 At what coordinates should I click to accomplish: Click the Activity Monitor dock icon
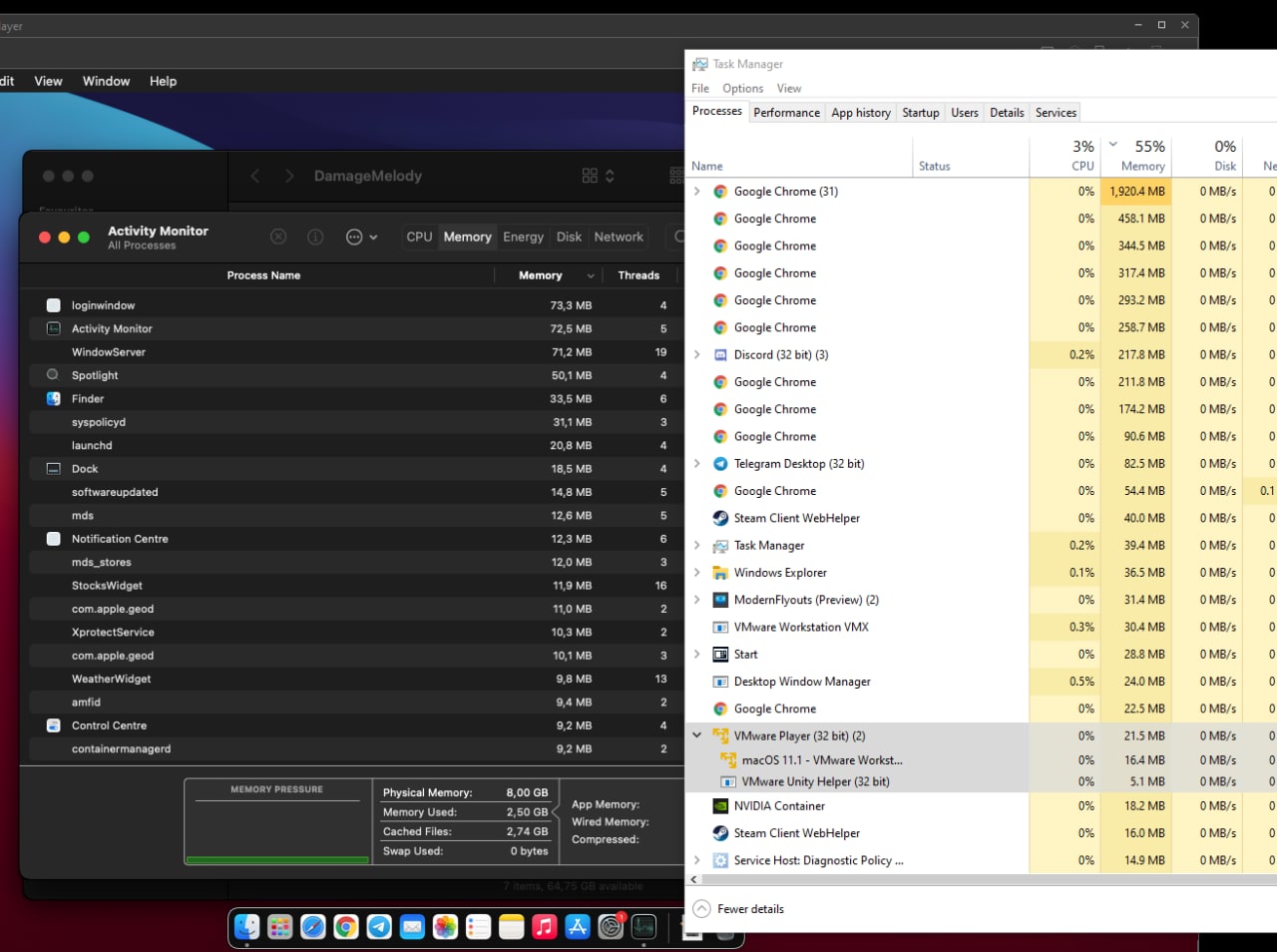click(643, 927)
